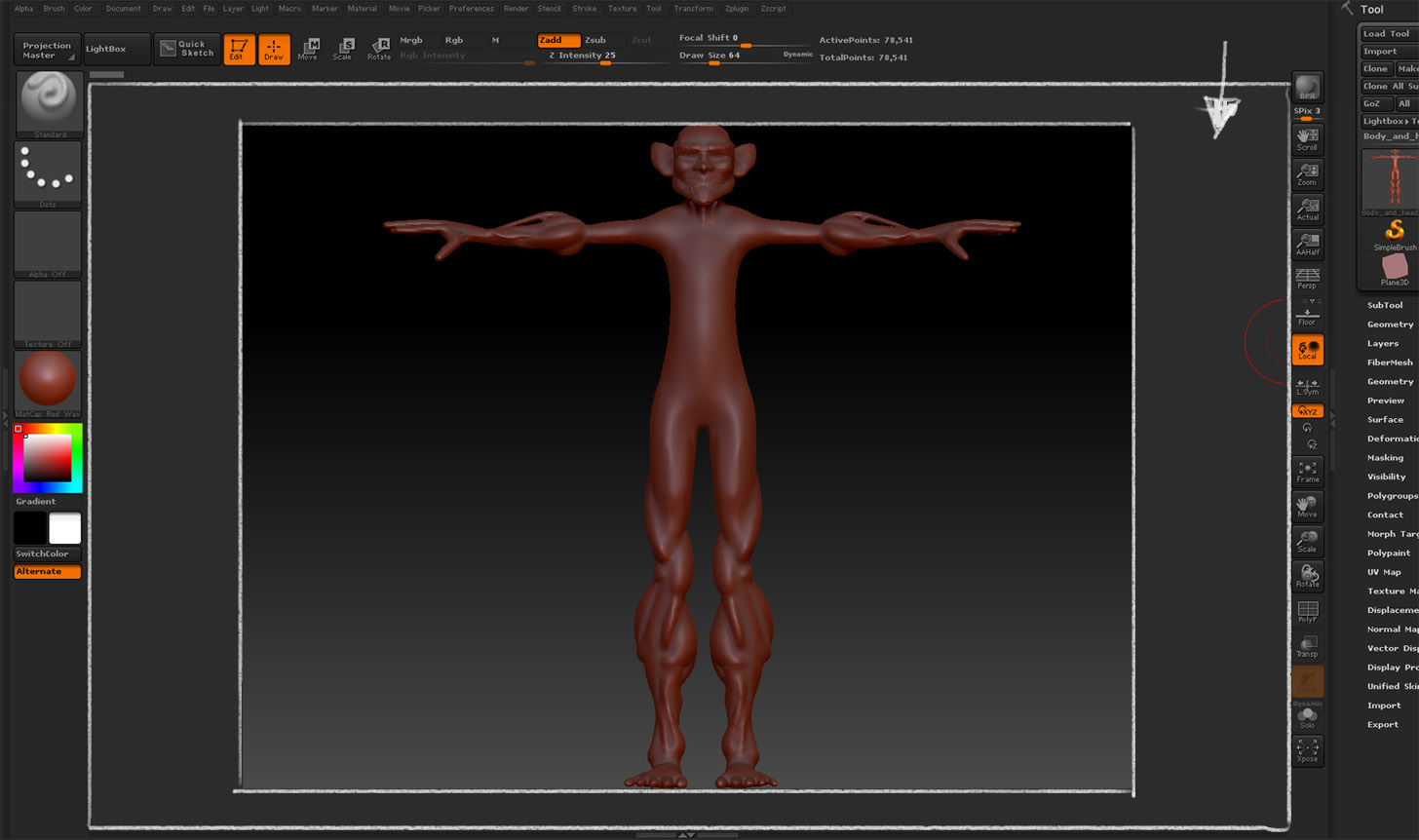This screenshot has height=840, width=1419.
Task: Toggle Solo mode
Action: coord(1307,719)
